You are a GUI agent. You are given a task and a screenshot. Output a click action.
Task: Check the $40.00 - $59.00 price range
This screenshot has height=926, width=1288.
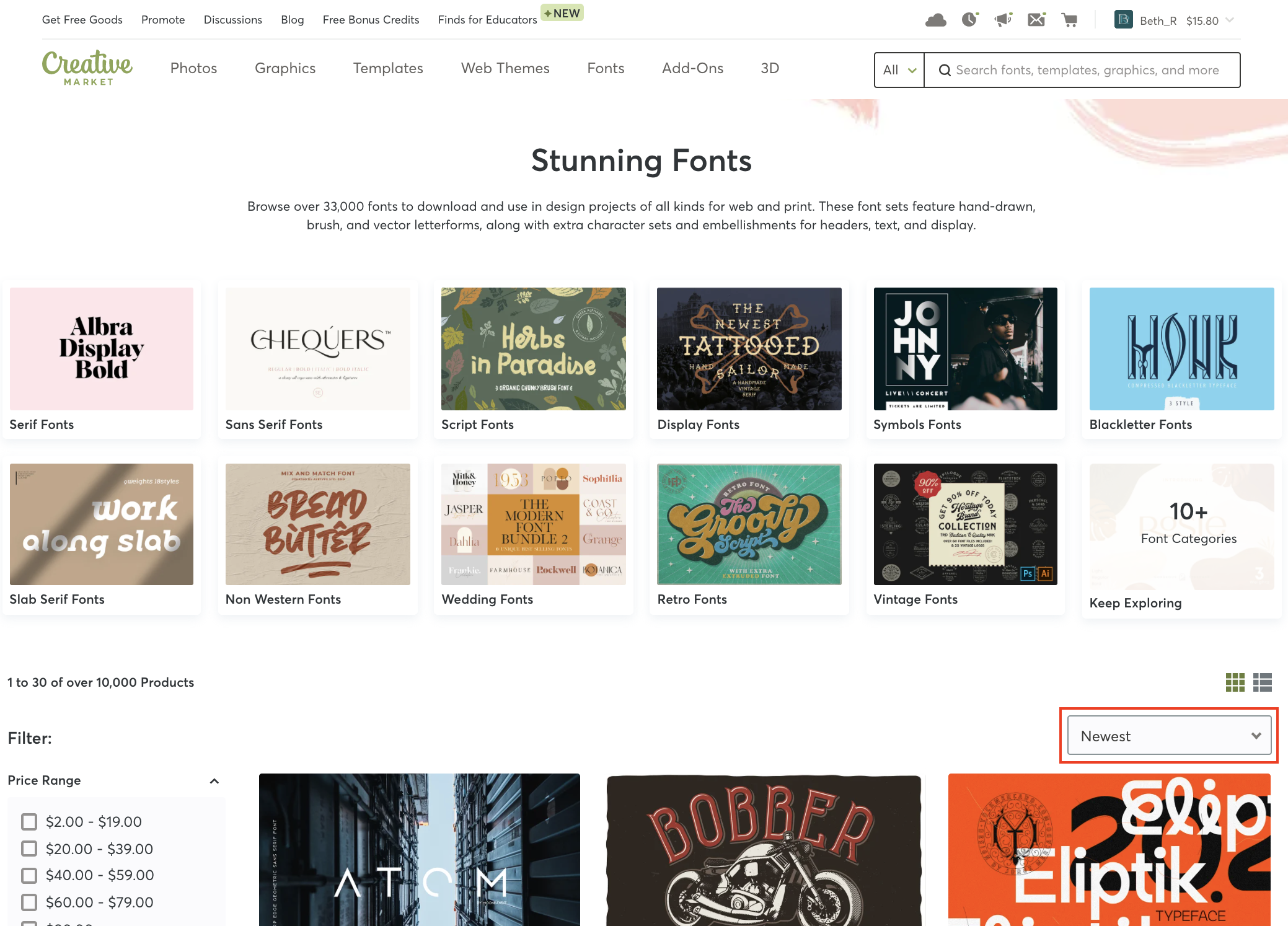29,875
